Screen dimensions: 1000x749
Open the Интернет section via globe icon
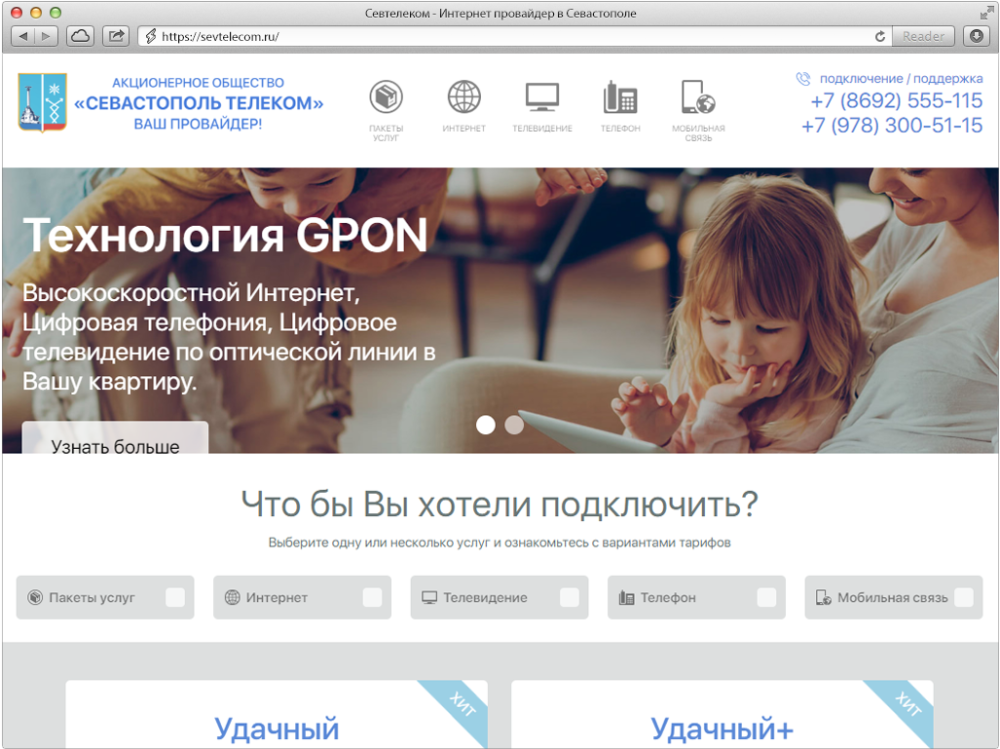pyautogui.click(x=463, y=95)
